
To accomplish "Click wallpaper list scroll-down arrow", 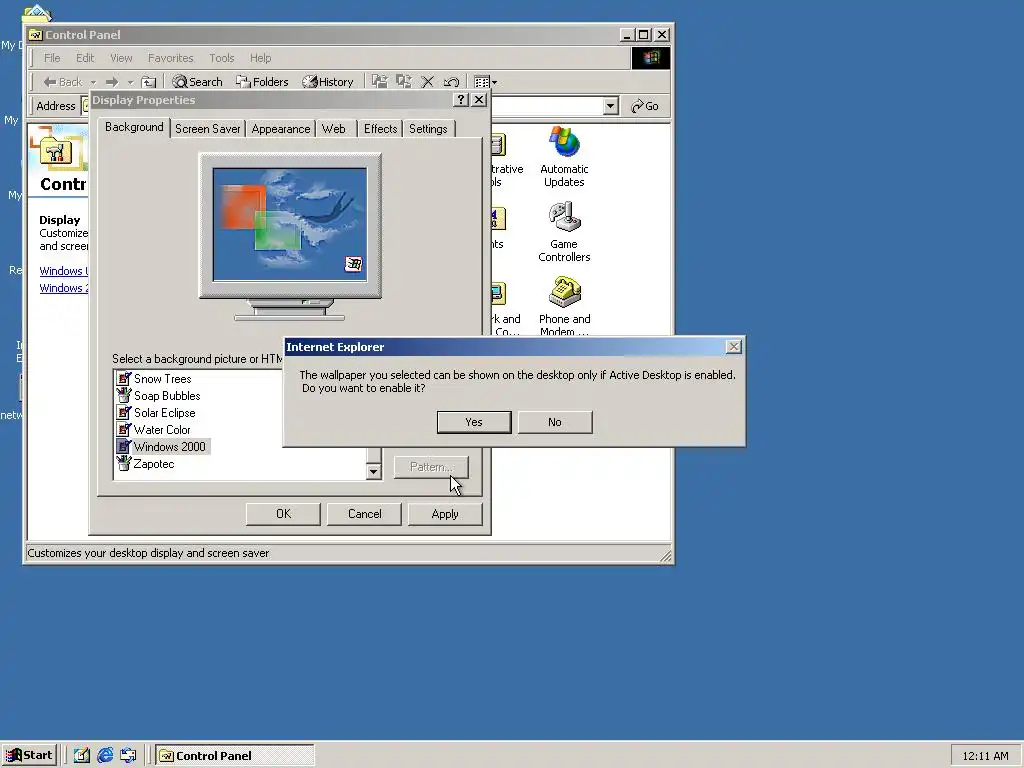I will tap(374, 472).
